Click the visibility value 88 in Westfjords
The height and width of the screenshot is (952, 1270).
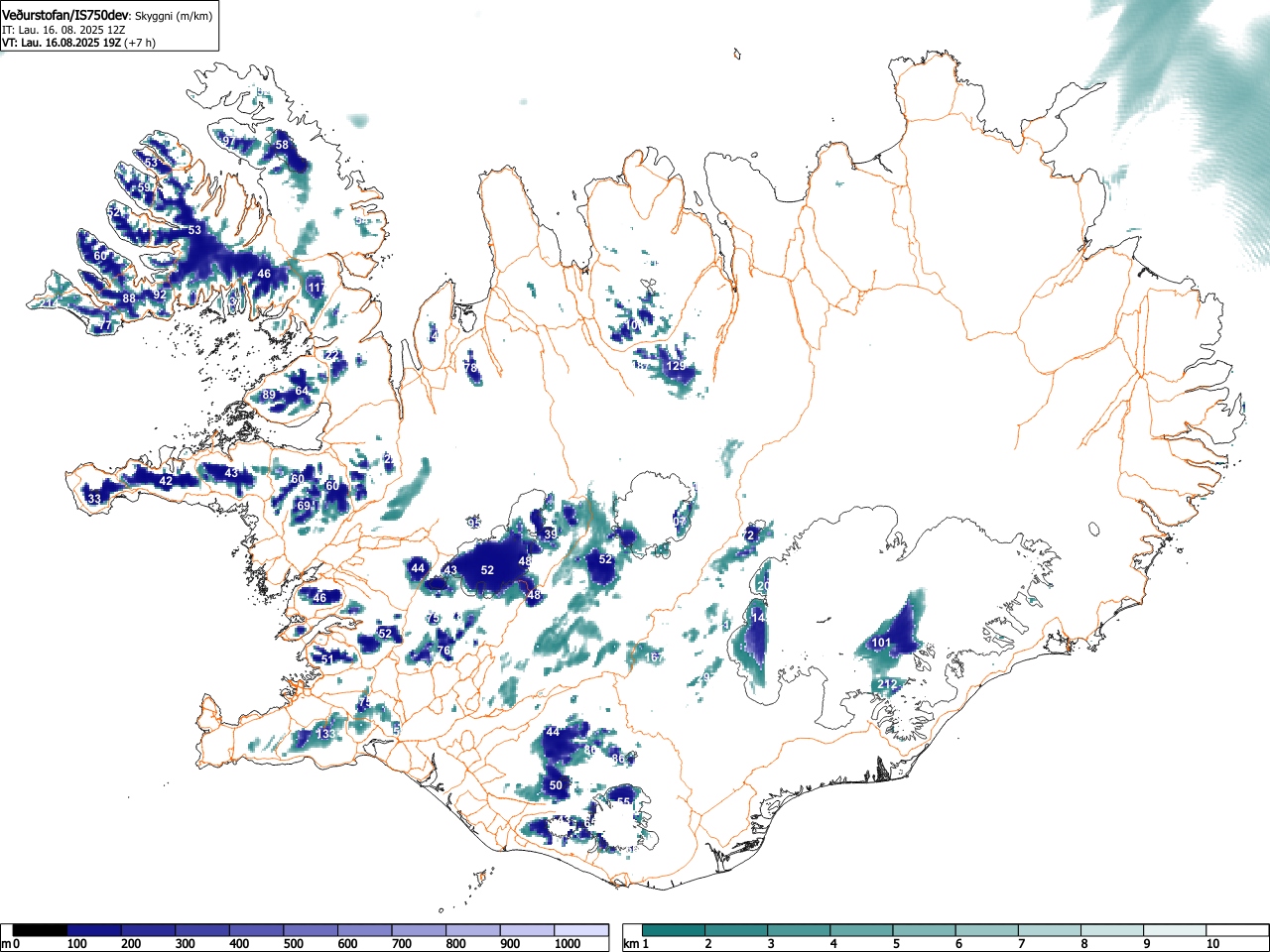point(129,298)
